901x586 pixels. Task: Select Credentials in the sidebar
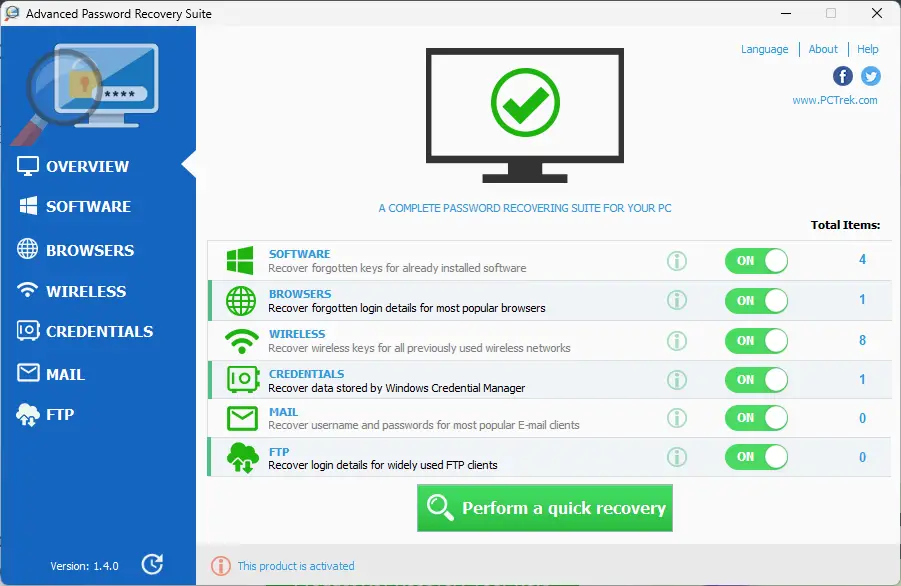[x=85, y=331]
